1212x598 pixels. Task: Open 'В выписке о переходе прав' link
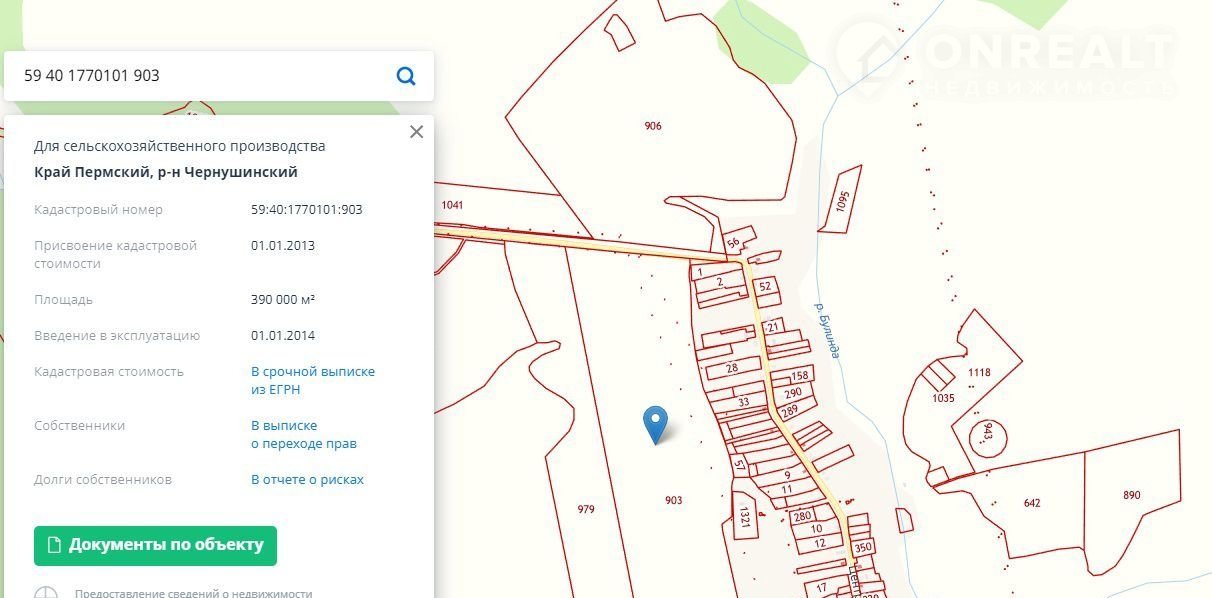tap(303, 434)
